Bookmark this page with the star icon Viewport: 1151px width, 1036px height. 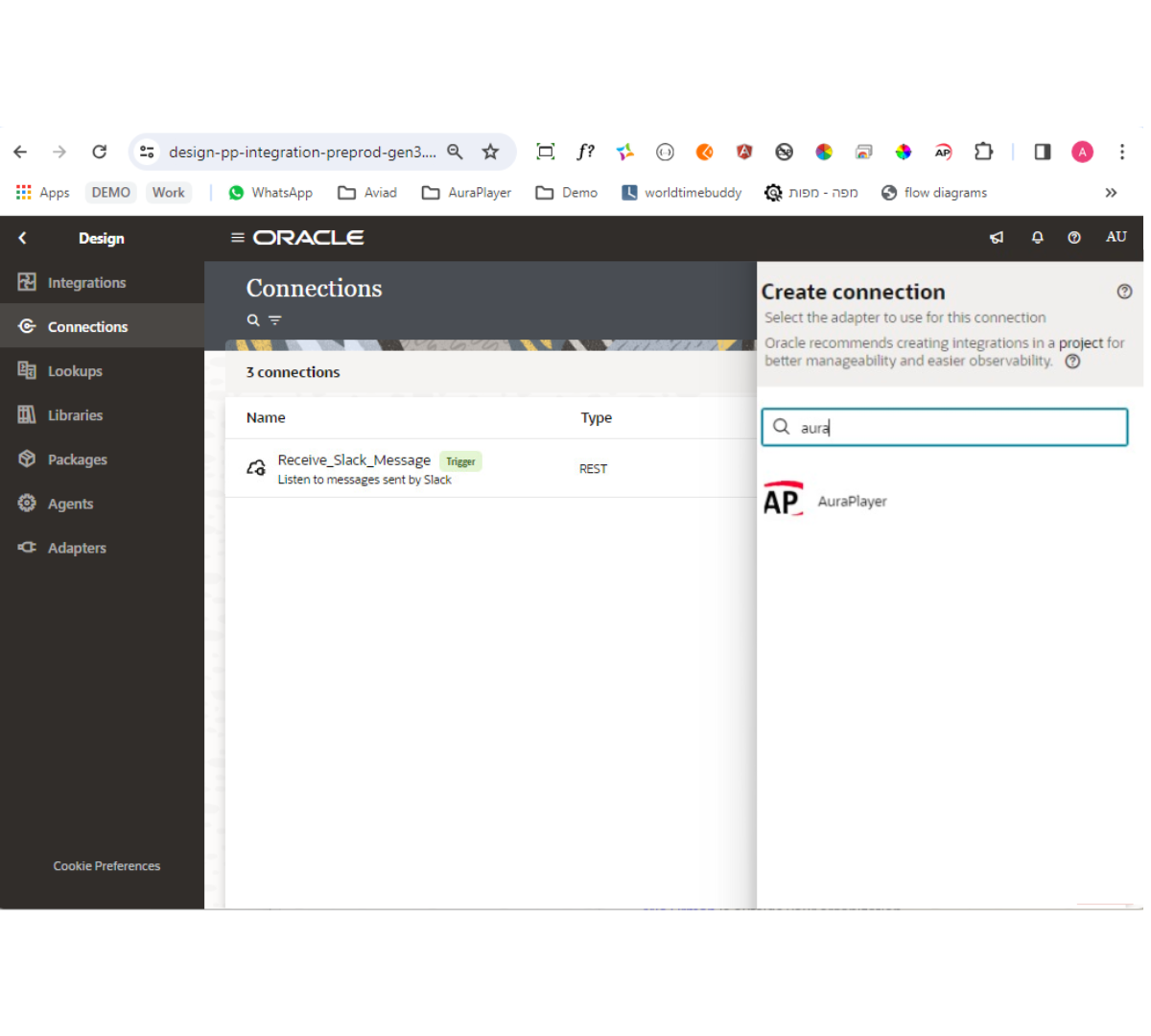click(x=490, y=152)
